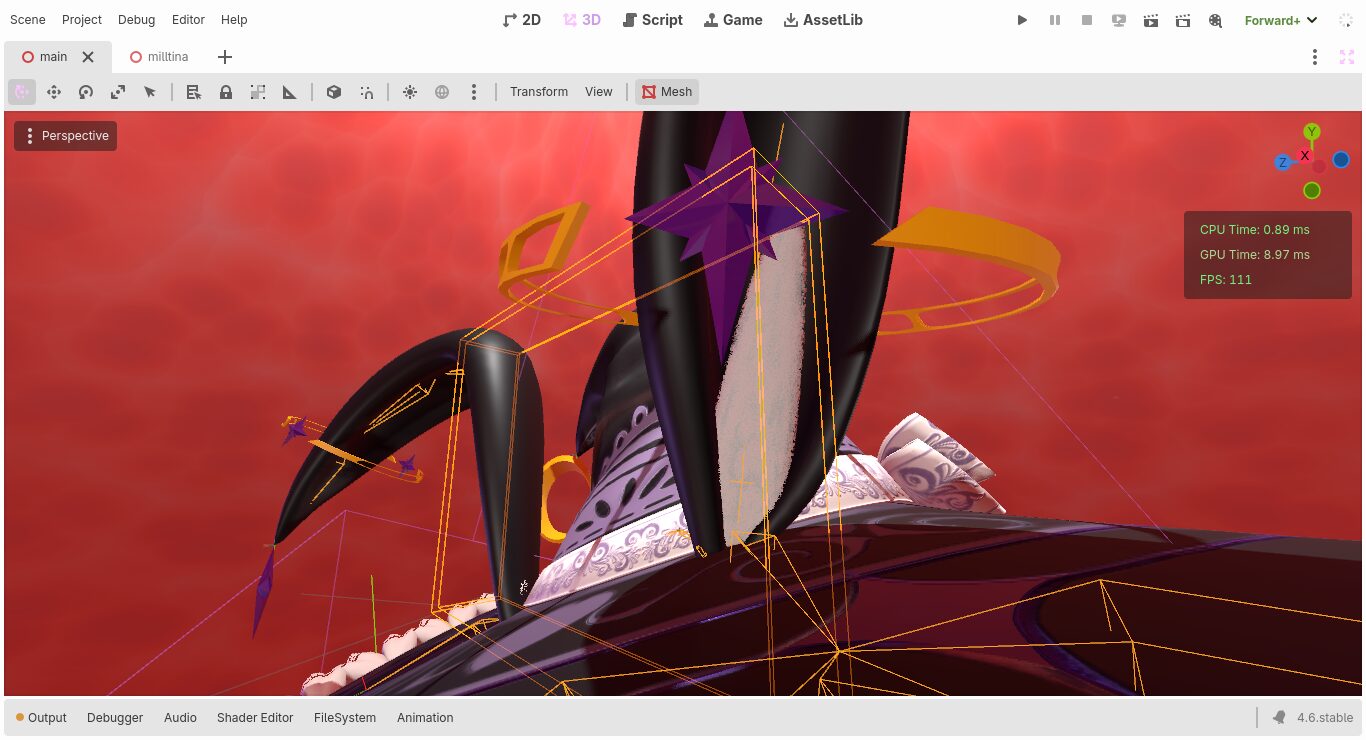Open the remote deploy icon
1366x740 pixels.
pyautogui.click(x=1119, y=20)
